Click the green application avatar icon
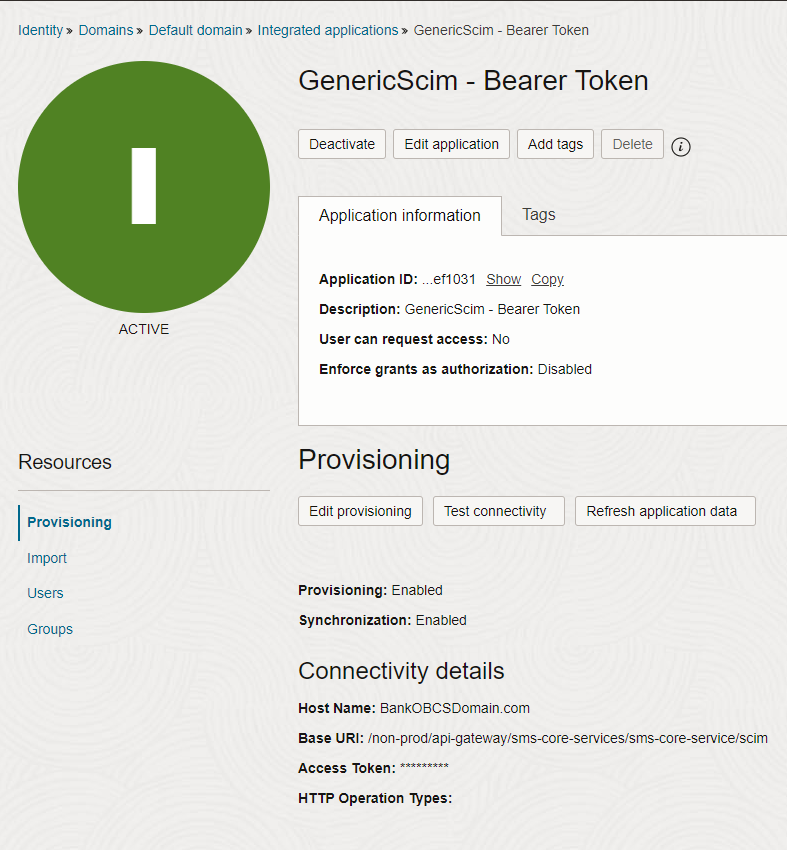 (x=144, y=186)
